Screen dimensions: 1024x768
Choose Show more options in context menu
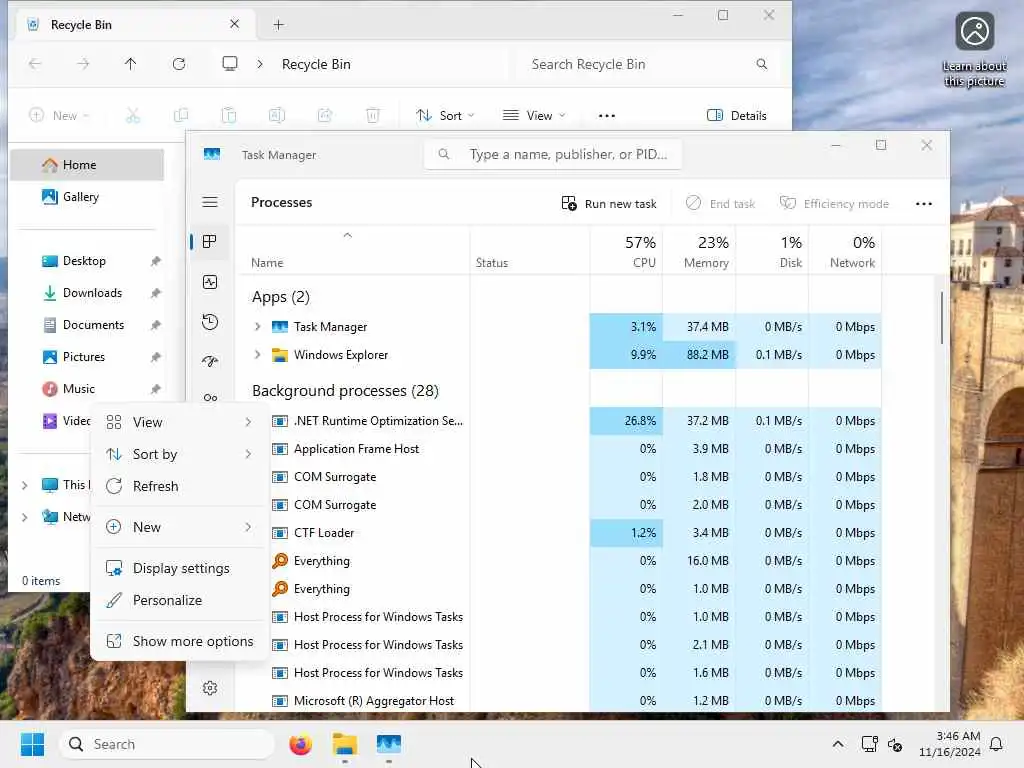(180, 641)
